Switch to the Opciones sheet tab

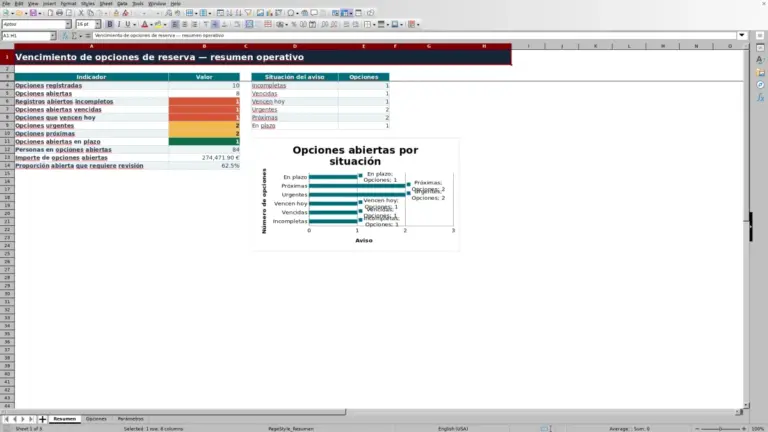click(96, 419)
